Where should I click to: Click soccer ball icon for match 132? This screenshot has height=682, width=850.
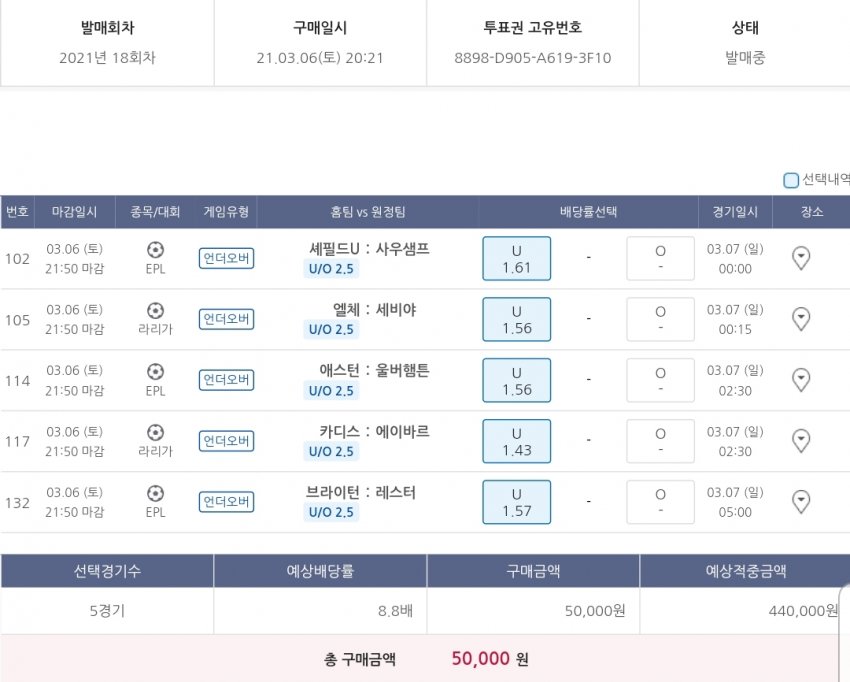click(155, 493)
